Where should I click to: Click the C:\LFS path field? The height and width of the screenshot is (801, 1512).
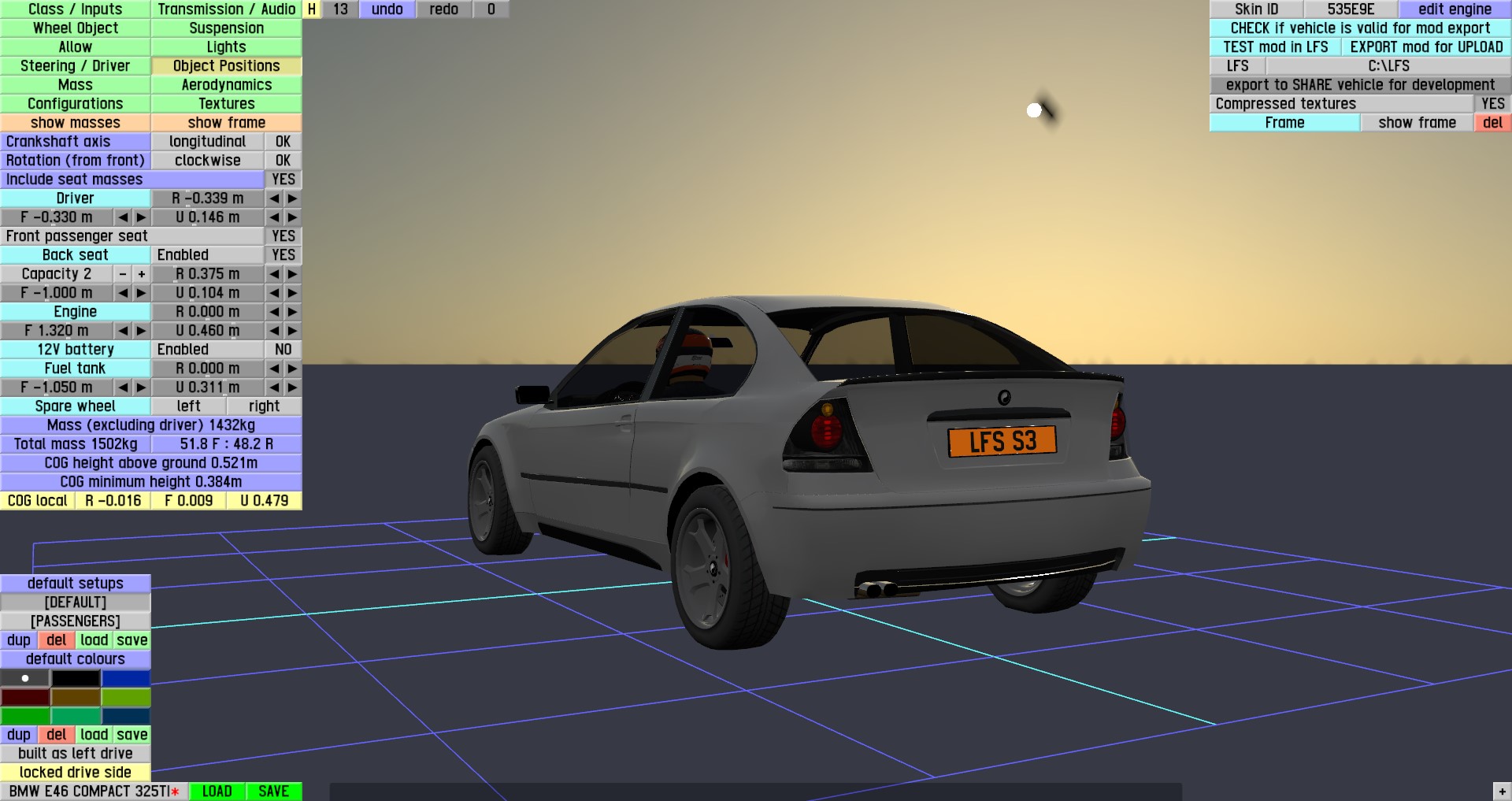[x=1389, y=66]
